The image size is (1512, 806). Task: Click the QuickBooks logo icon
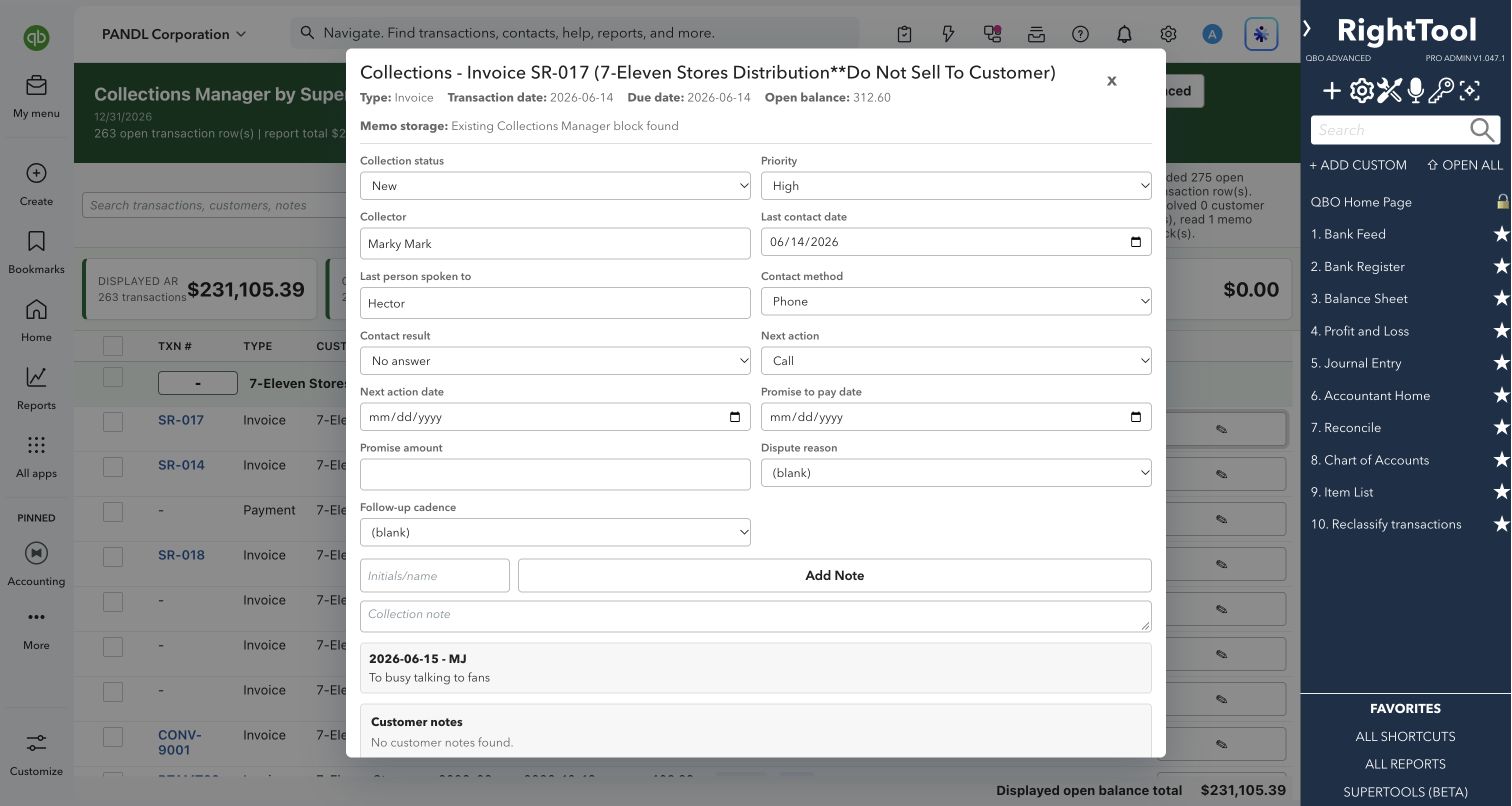[37, 38]
